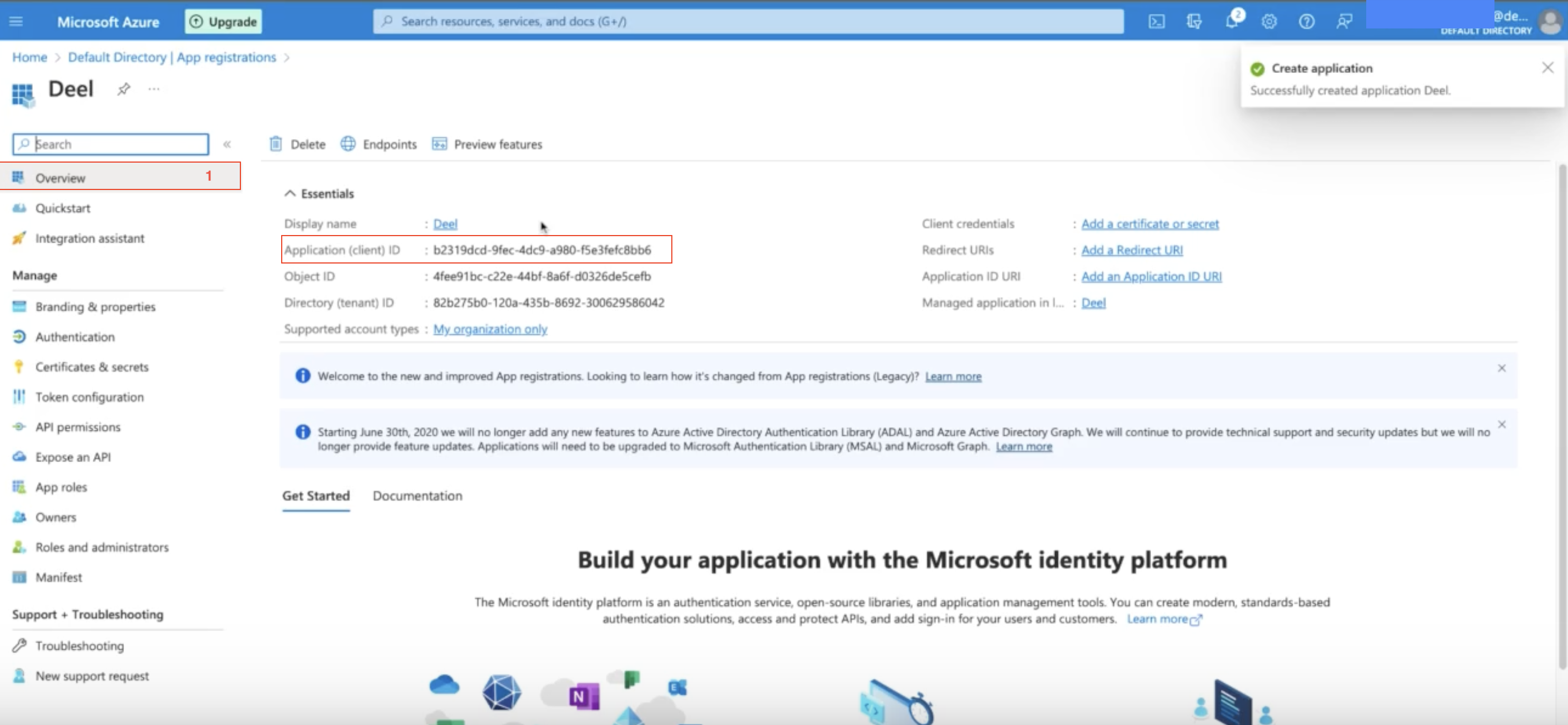The image size is (1568, 725).
Task: Open Preview features
Action: (486, 144)
